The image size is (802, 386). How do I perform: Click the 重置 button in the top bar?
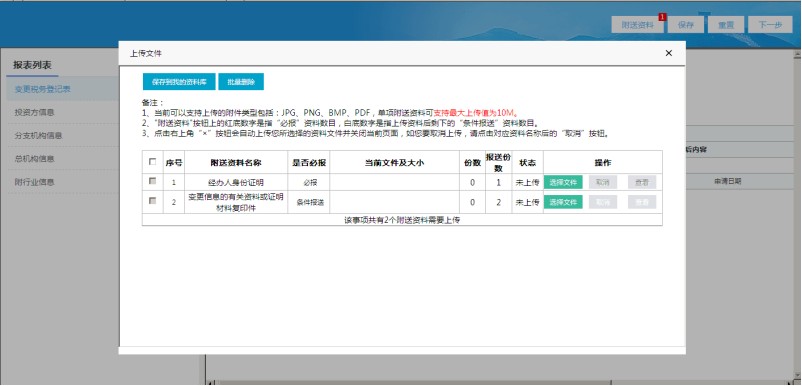(726, 25)
